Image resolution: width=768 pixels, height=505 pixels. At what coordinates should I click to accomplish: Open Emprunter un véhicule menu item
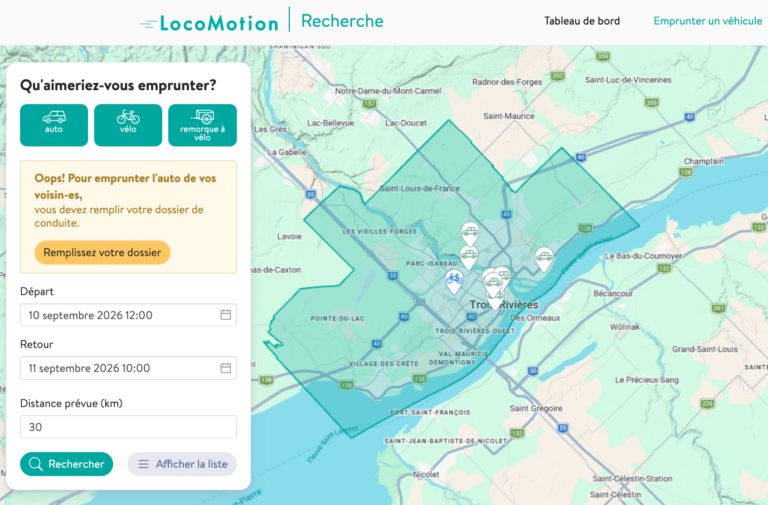click(x=707, y=21)
